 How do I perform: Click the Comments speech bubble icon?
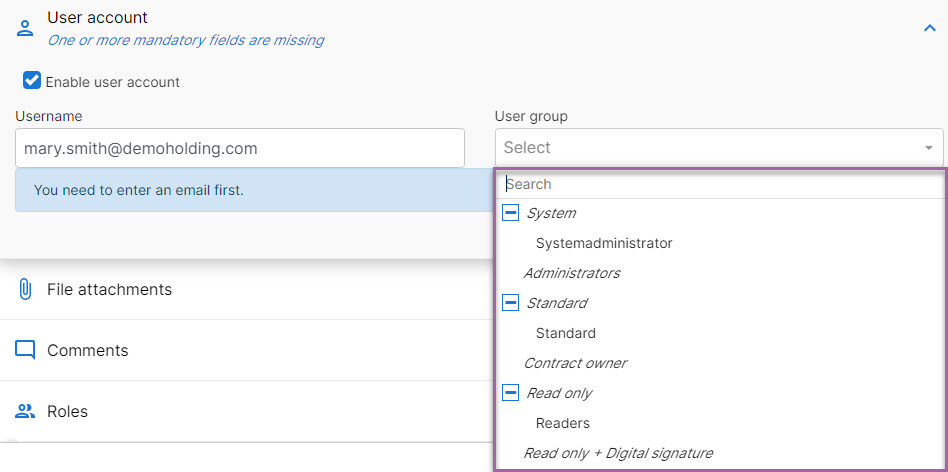click(x=25, y=351)
